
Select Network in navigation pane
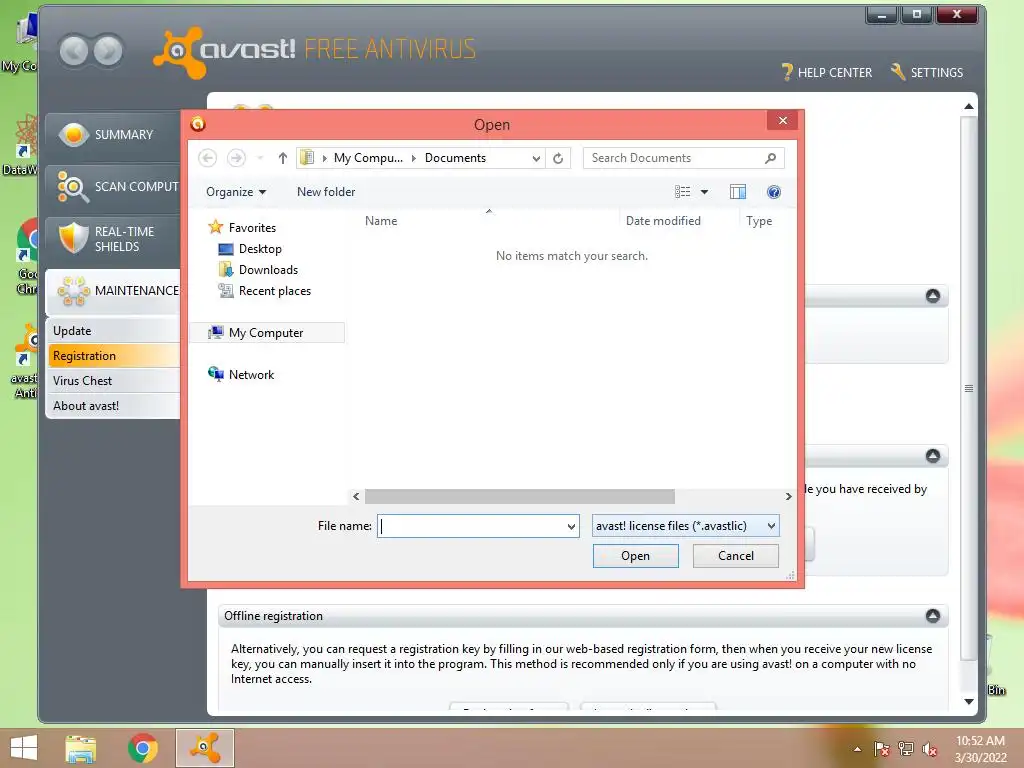[251, 375]
